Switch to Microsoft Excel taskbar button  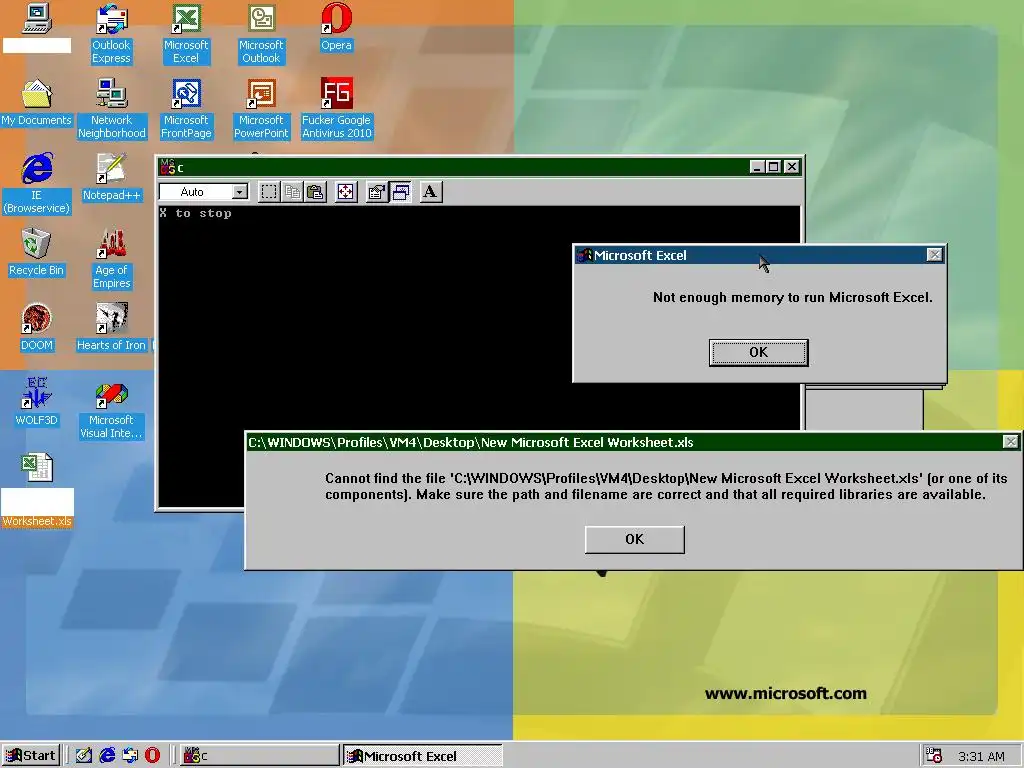[x=423, y=756]
